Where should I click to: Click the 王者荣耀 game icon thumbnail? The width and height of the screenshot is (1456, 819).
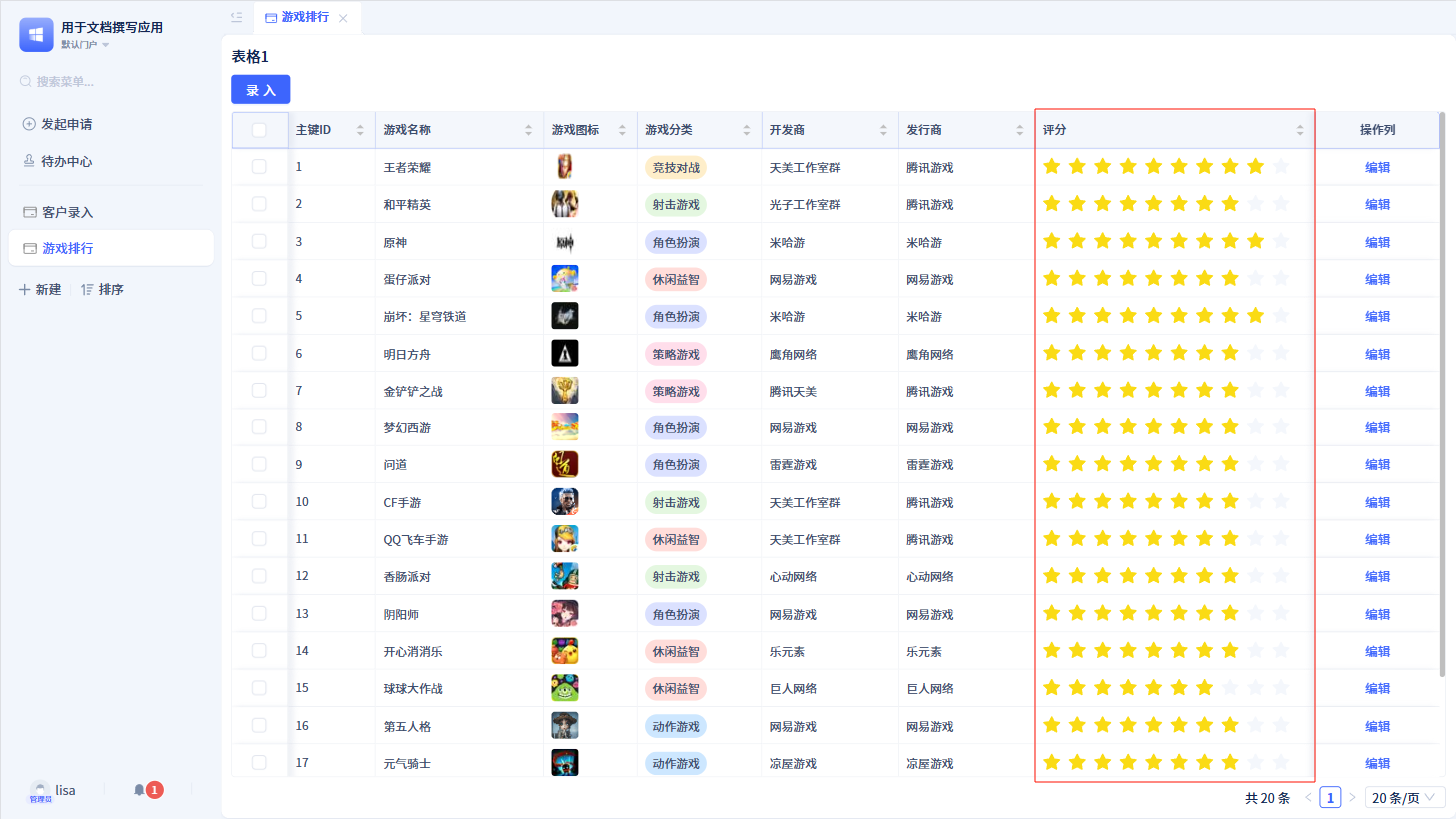pos(565,167)
